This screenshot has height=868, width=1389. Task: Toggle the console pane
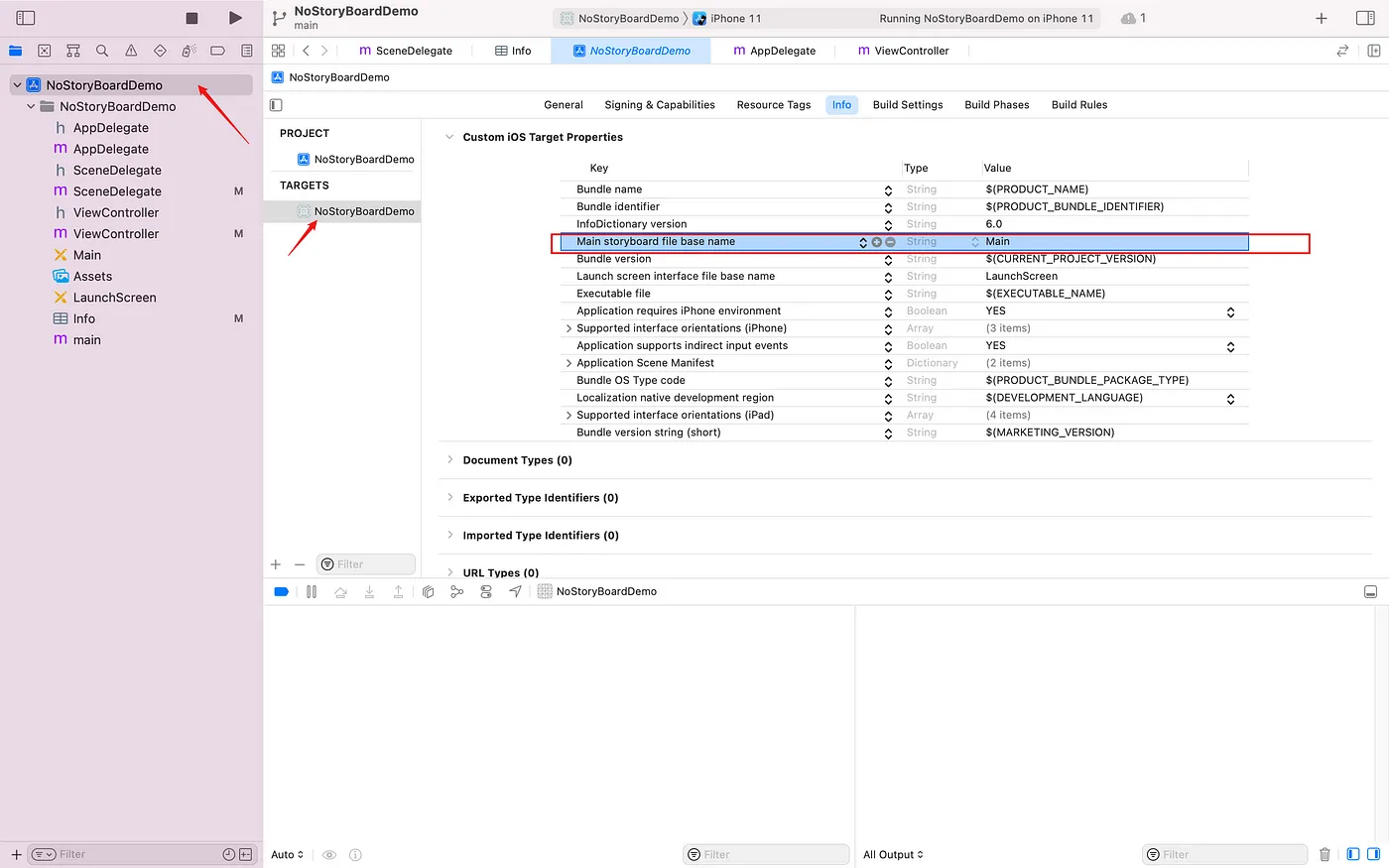[1374, 854]
